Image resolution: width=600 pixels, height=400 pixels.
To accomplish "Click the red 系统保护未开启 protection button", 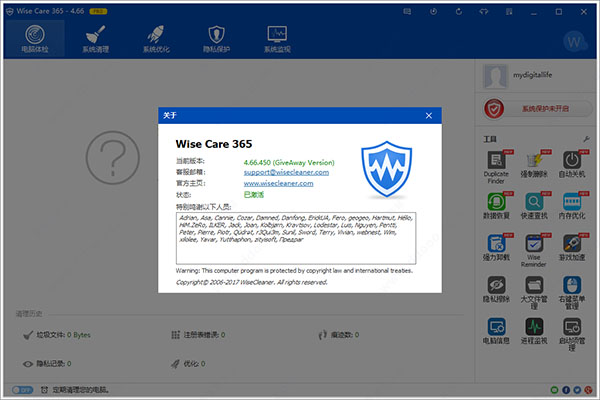I will [x=538, y=109].
